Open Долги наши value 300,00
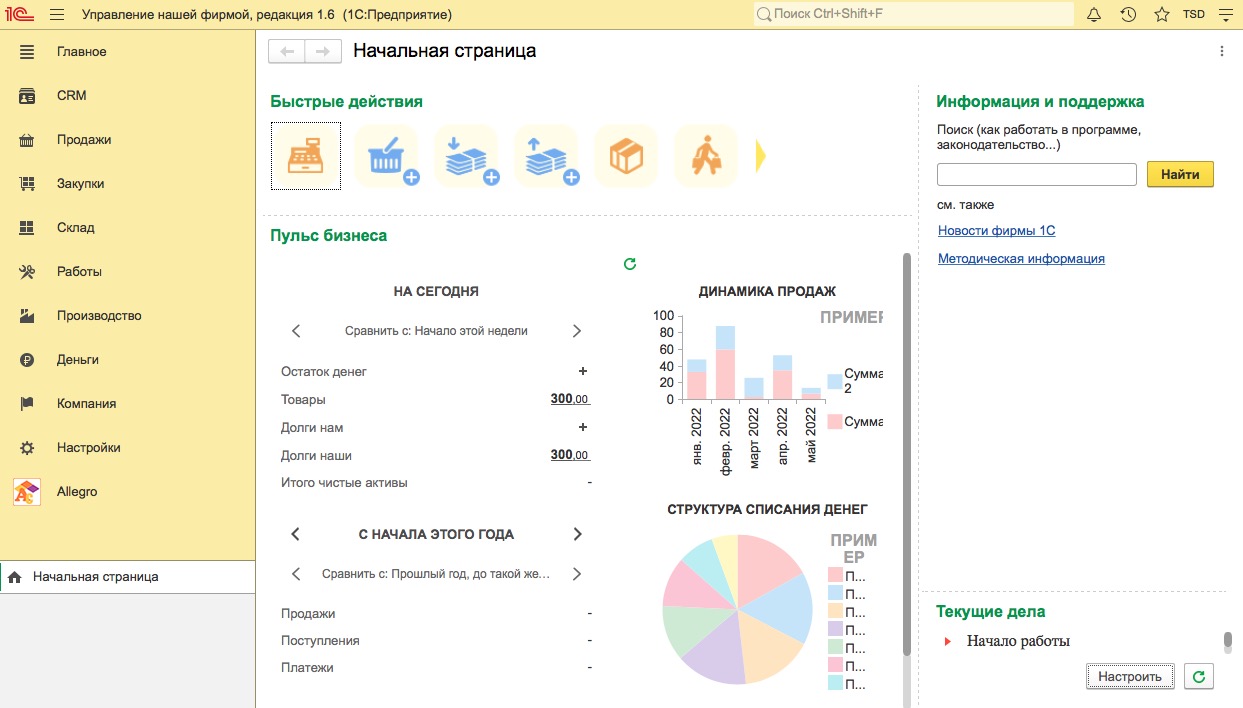Image resolution: width=1243 pixels, height=708 pixels. click(570, 455)
